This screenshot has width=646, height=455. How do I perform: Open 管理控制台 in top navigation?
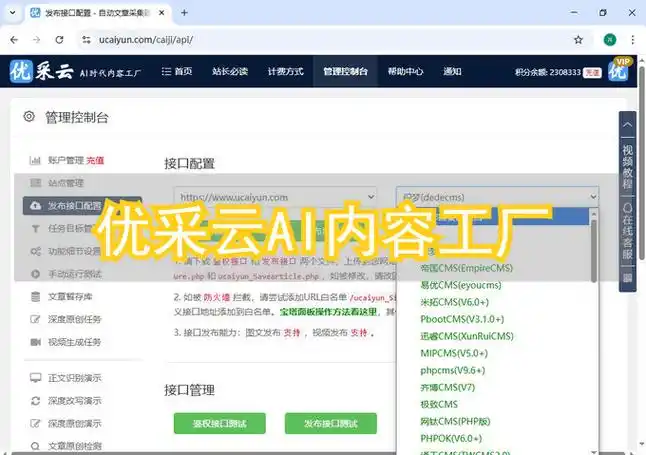[x=345, y=71]
